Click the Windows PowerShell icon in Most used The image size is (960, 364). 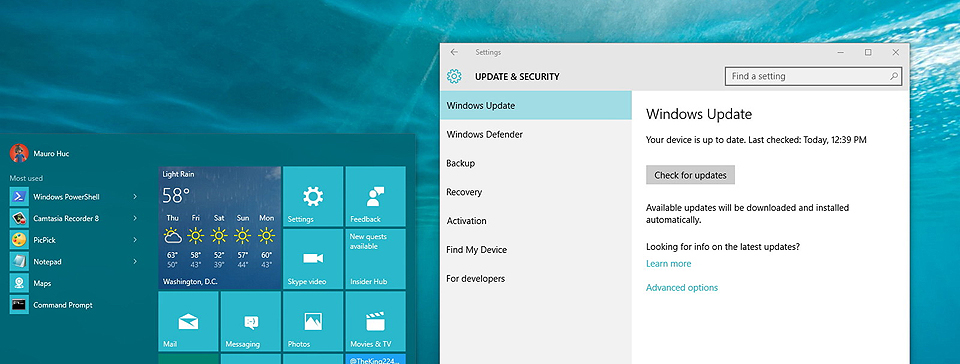point(19,196)
